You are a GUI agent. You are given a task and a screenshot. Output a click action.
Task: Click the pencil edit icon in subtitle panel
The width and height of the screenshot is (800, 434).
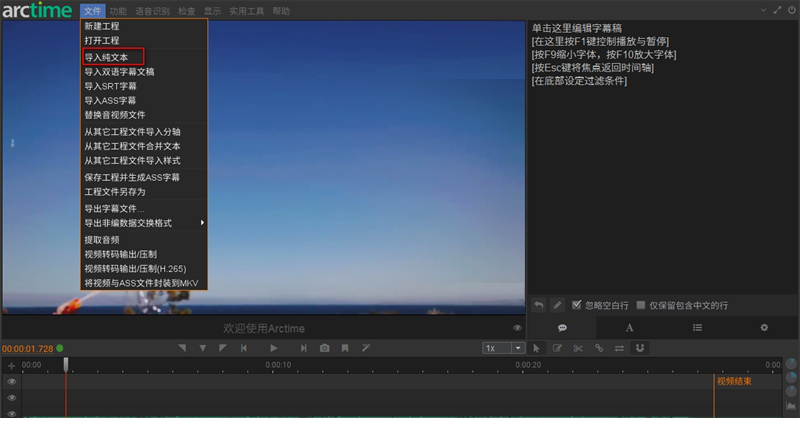click(x=557, y=305)
